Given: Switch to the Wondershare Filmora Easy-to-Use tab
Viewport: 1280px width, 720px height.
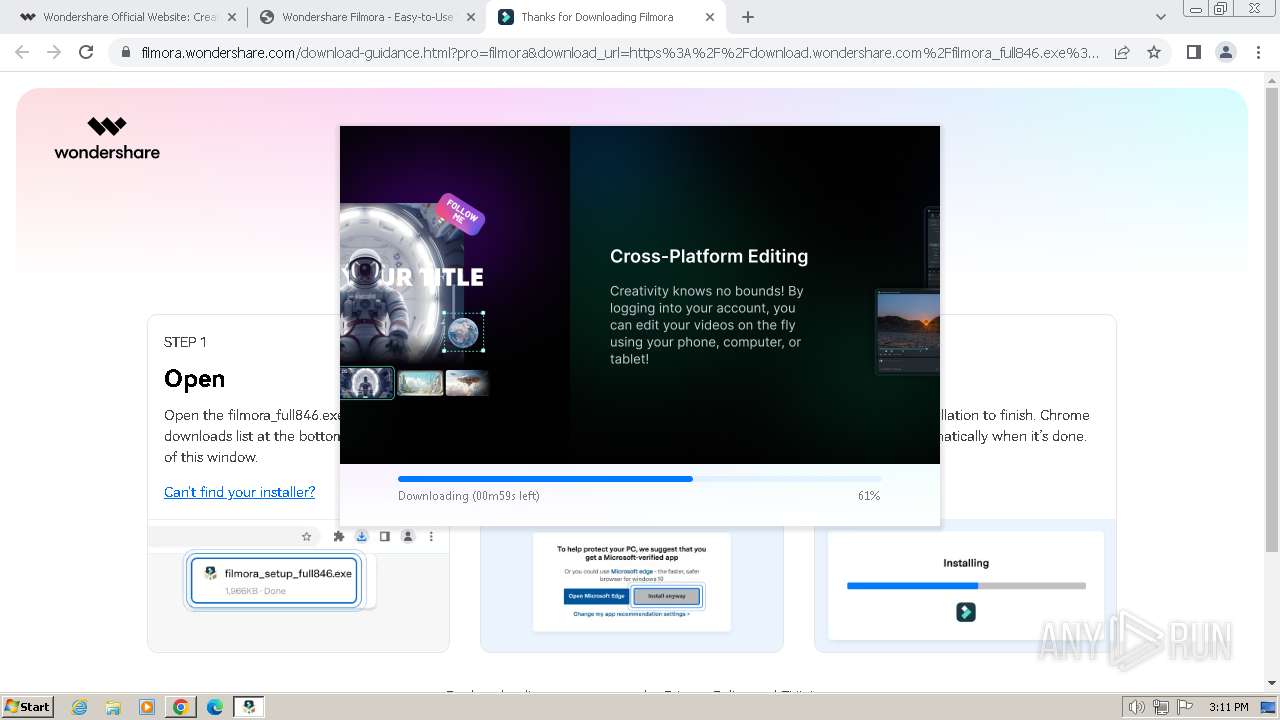Looking at the screenshot, I should [x=366, y=17].
